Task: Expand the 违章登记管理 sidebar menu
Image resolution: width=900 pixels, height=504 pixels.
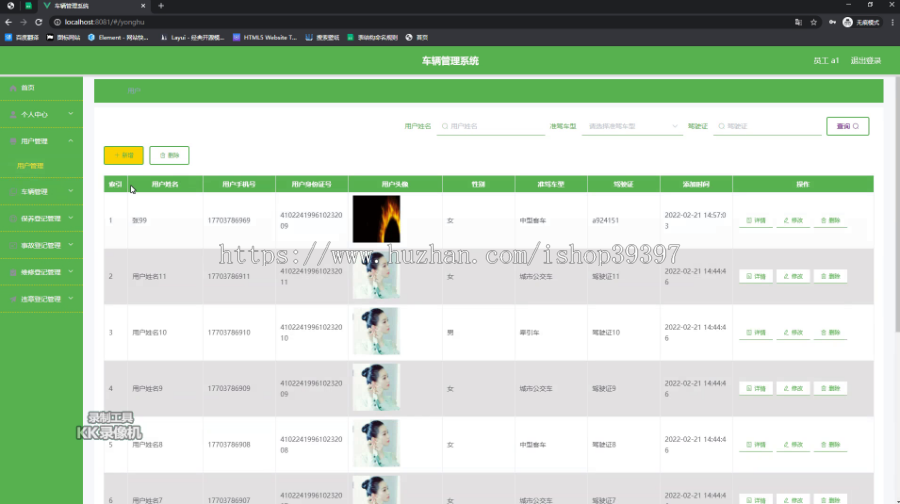Action: (41, 299)
